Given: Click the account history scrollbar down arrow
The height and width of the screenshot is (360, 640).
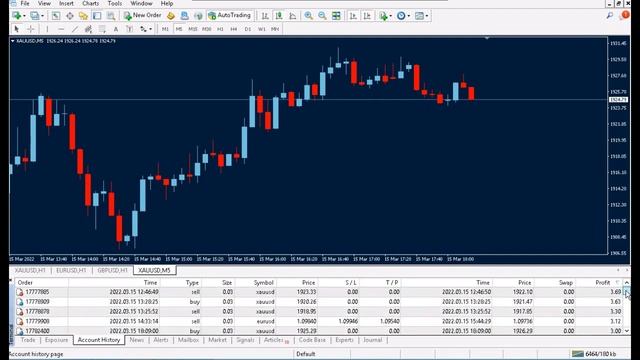Looking at the screenshot, I should click(627, 331).
